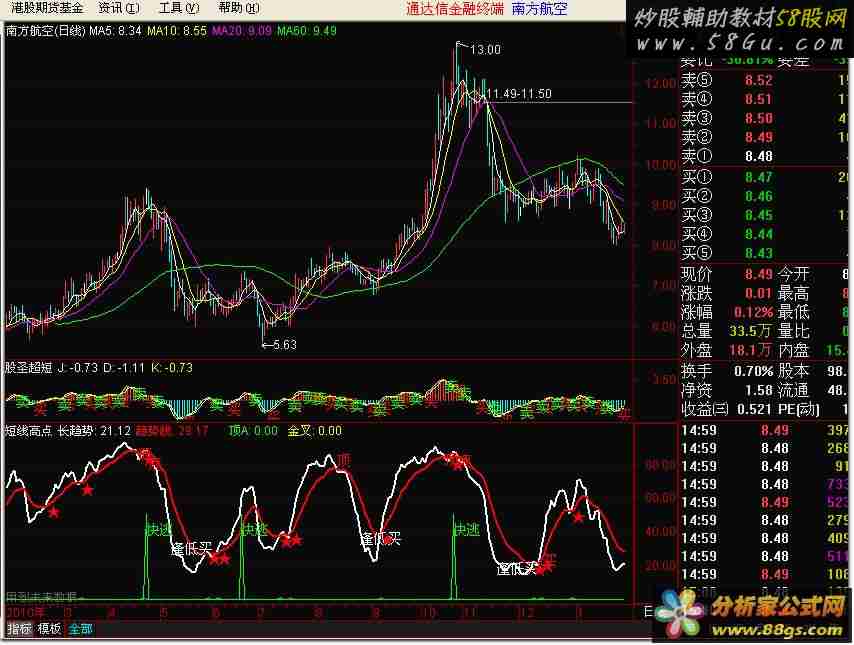Select the MA20: 9.09 indicator label

(x=241, y=31)
